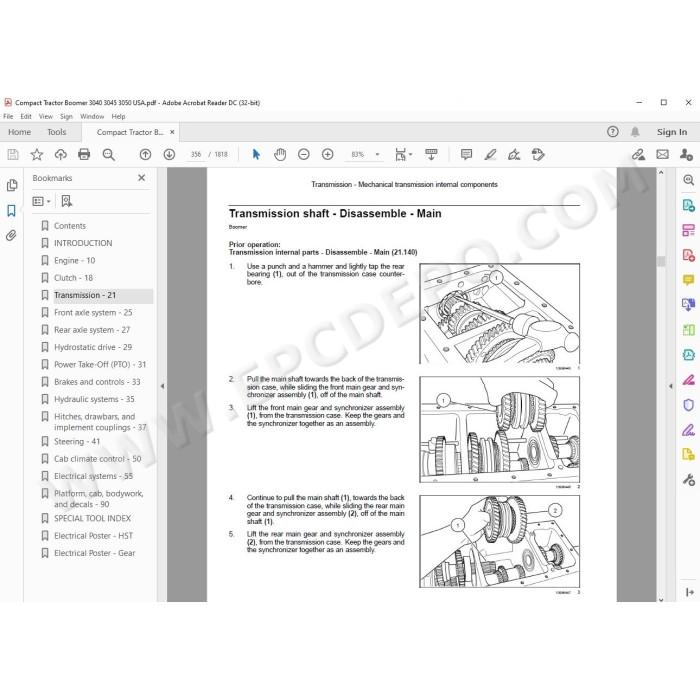The width and height of the screenshot is (700, 700).
Task: Open notifications bell
Action: 635,132
